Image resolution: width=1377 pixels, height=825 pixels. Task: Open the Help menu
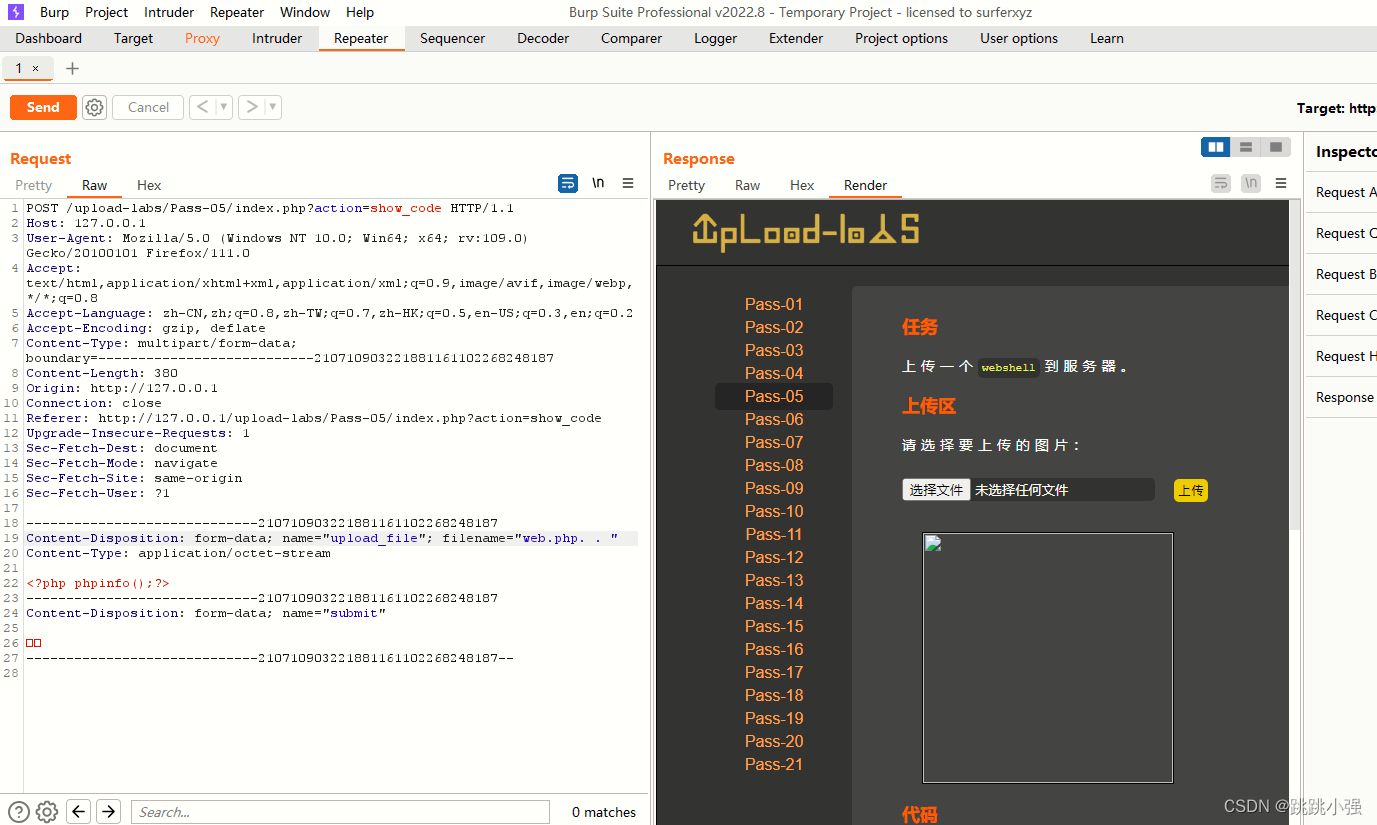360,12
